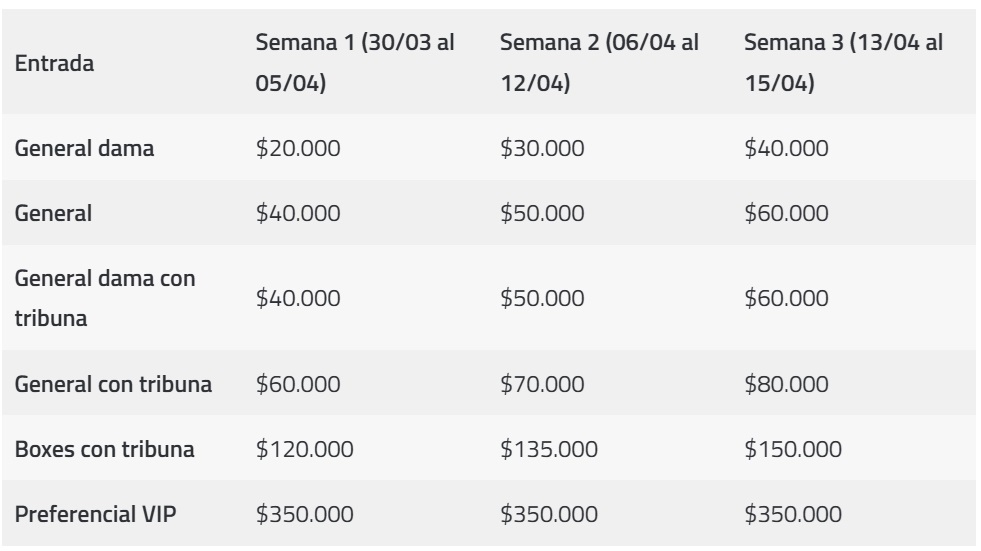Click the $80.000 price cell
981x551 pixels.
point(787,384)
